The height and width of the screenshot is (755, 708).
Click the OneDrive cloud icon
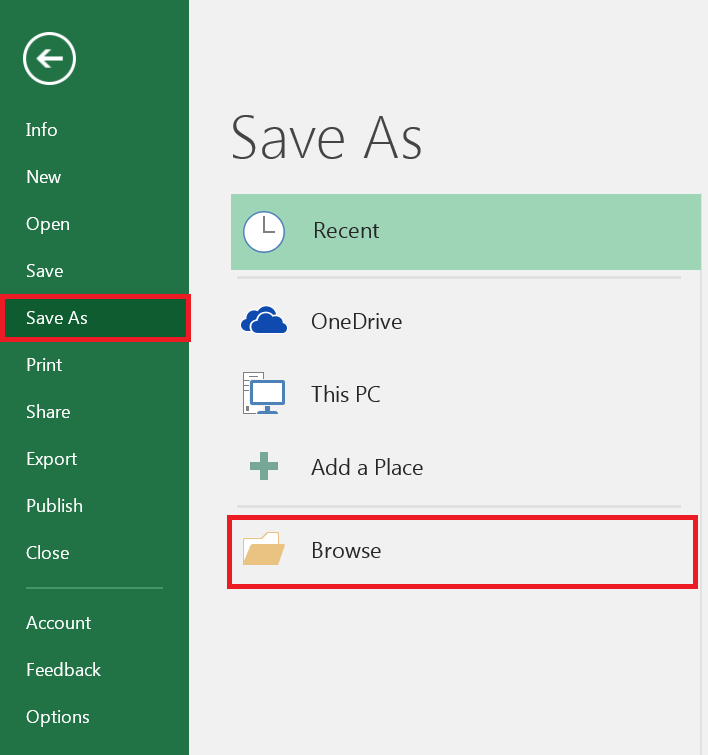(264, 321)
